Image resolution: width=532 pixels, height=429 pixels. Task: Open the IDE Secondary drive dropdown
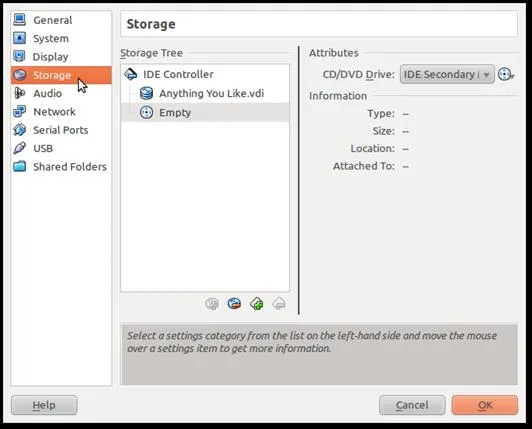(x=447, y=74)
